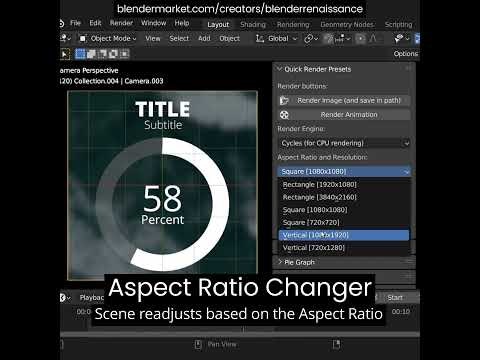
Task: Choose Vertical [720x1280] from the list
Action: pyautogui.click(x=344, y=248)
